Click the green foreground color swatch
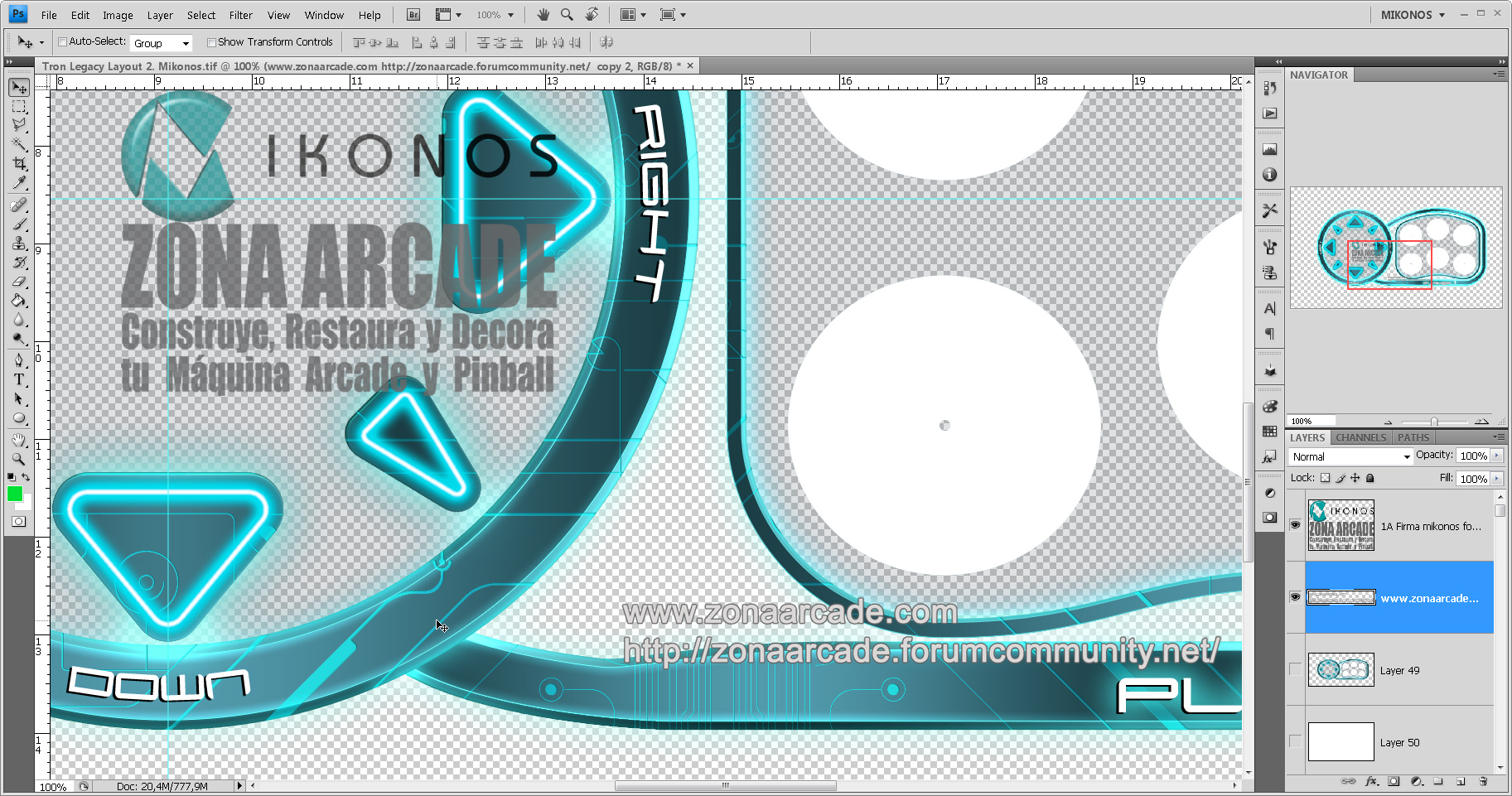Viewport: 1512px width, 796px height. (x=15, y=494)
